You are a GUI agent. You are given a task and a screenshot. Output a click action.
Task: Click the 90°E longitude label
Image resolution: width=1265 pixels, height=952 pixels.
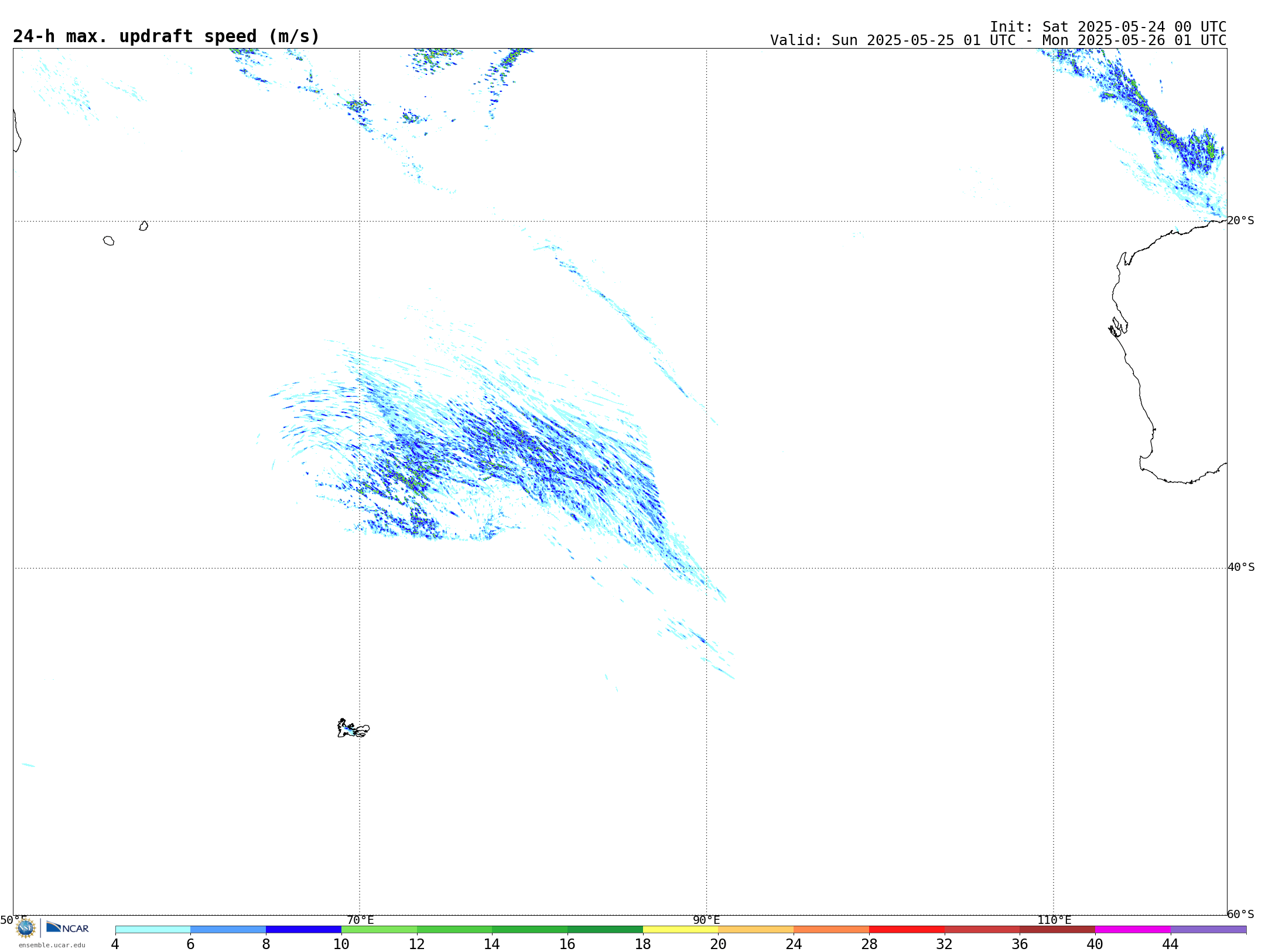pos(706,920)
